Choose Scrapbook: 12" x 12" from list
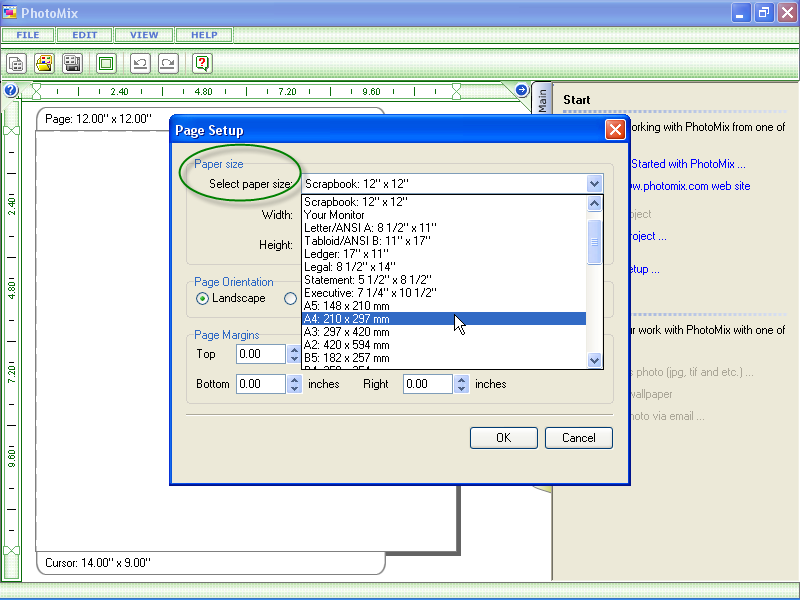 444,202
